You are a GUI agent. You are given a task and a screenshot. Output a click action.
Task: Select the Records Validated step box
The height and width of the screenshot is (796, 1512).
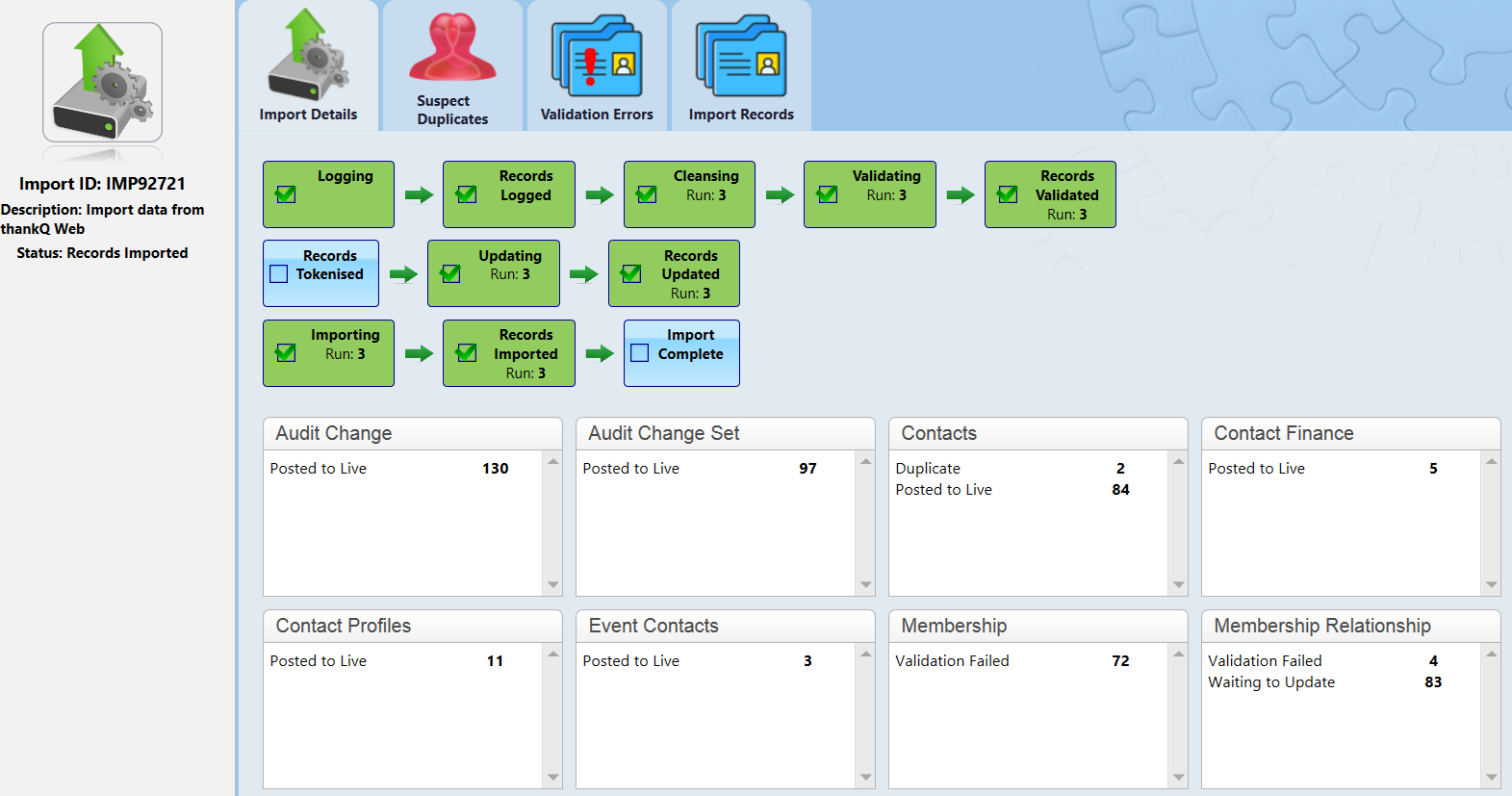1050,194
